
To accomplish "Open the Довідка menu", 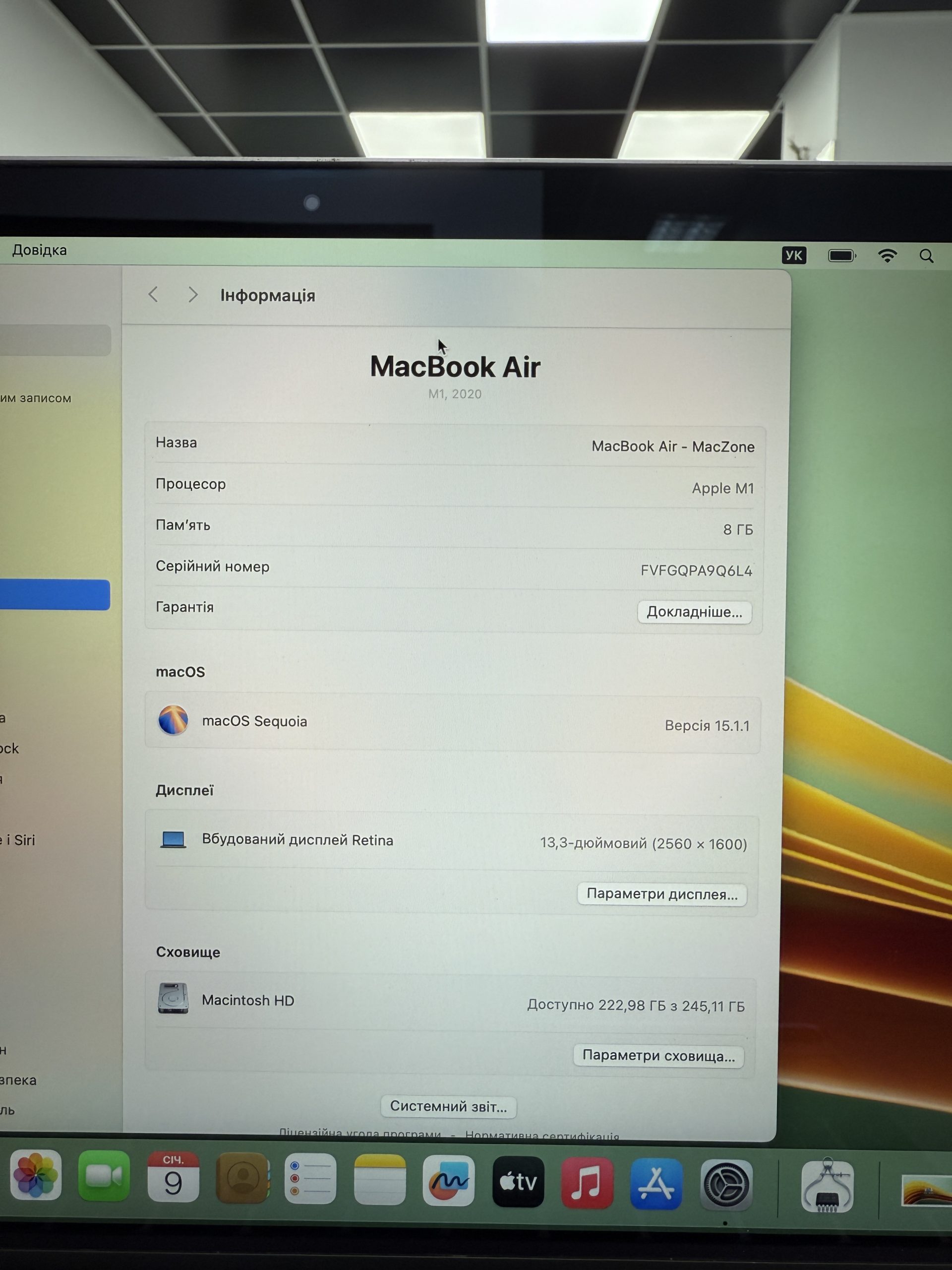I will [40, 251].
